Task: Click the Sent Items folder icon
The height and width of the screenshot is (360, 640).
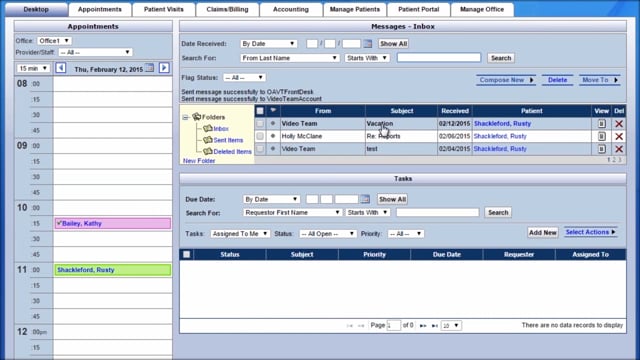Action: (x=208, y=140)
